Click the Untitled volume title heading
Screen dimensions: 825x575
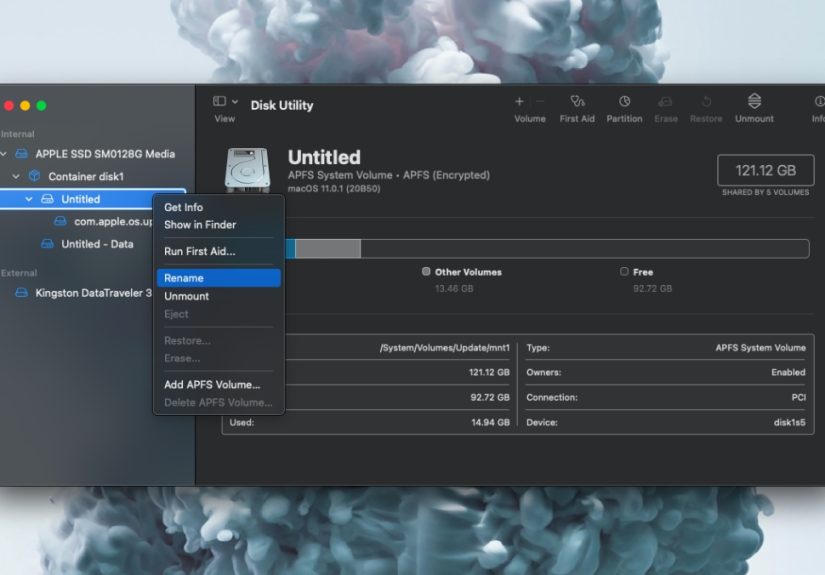[x=324, y=157]
